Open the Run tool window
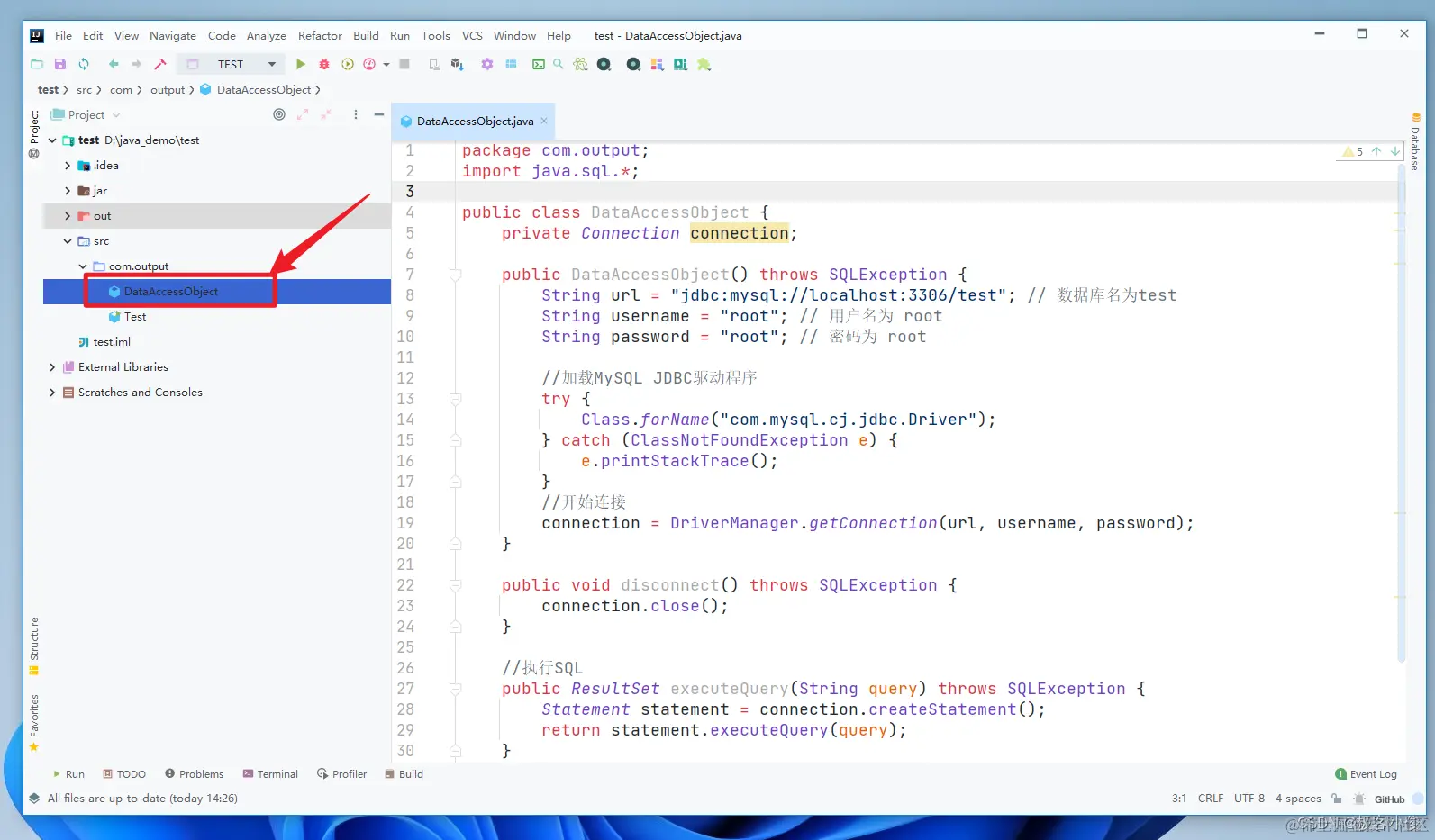Screen dimensions: 1435x840 click(x=68, y=773)
